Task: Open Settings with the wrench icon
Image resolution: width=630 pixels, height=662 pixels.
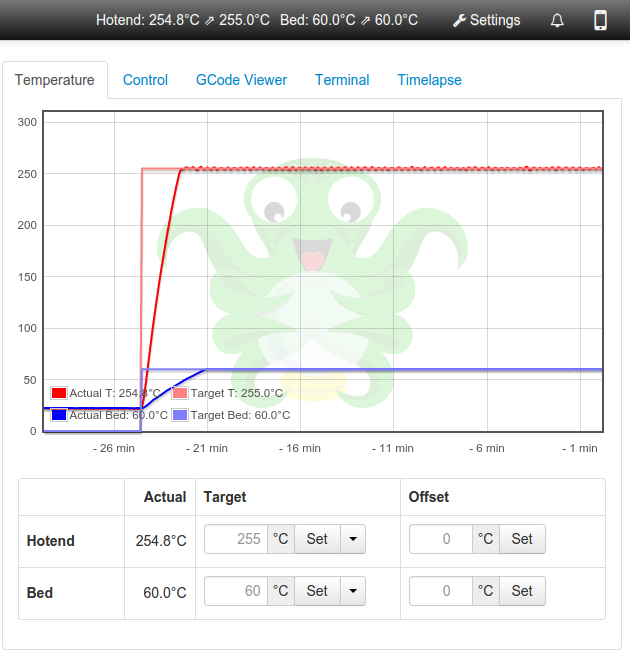Action: (x=486, y=20)
